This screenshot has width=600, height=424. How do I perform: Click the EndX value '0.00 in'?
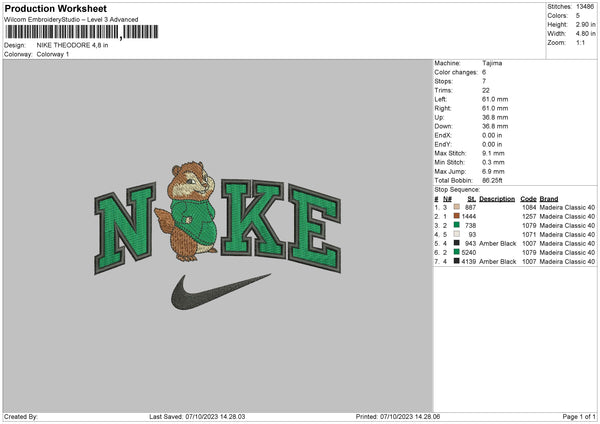point(492,135)
